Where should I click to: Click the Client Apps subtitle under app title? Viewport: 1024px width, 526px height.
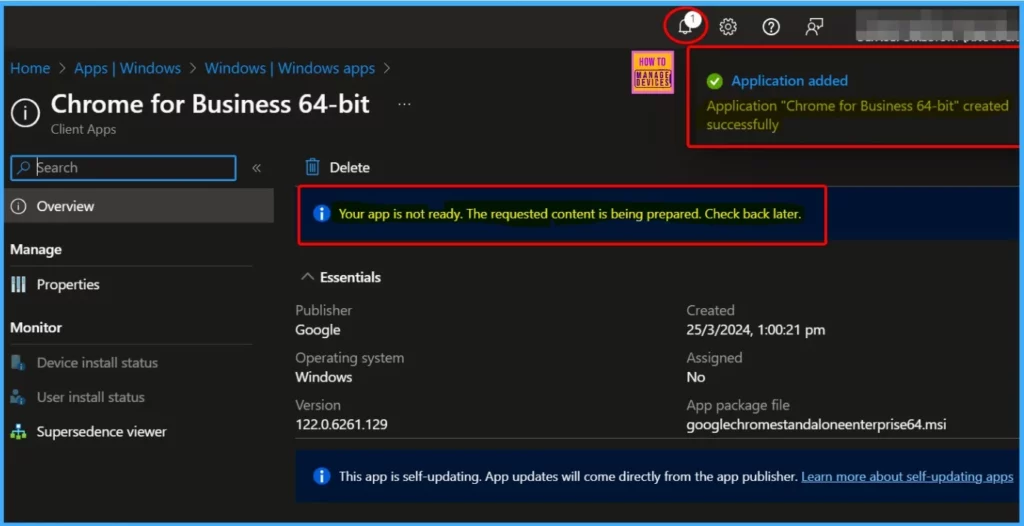(x=84, y=129)
